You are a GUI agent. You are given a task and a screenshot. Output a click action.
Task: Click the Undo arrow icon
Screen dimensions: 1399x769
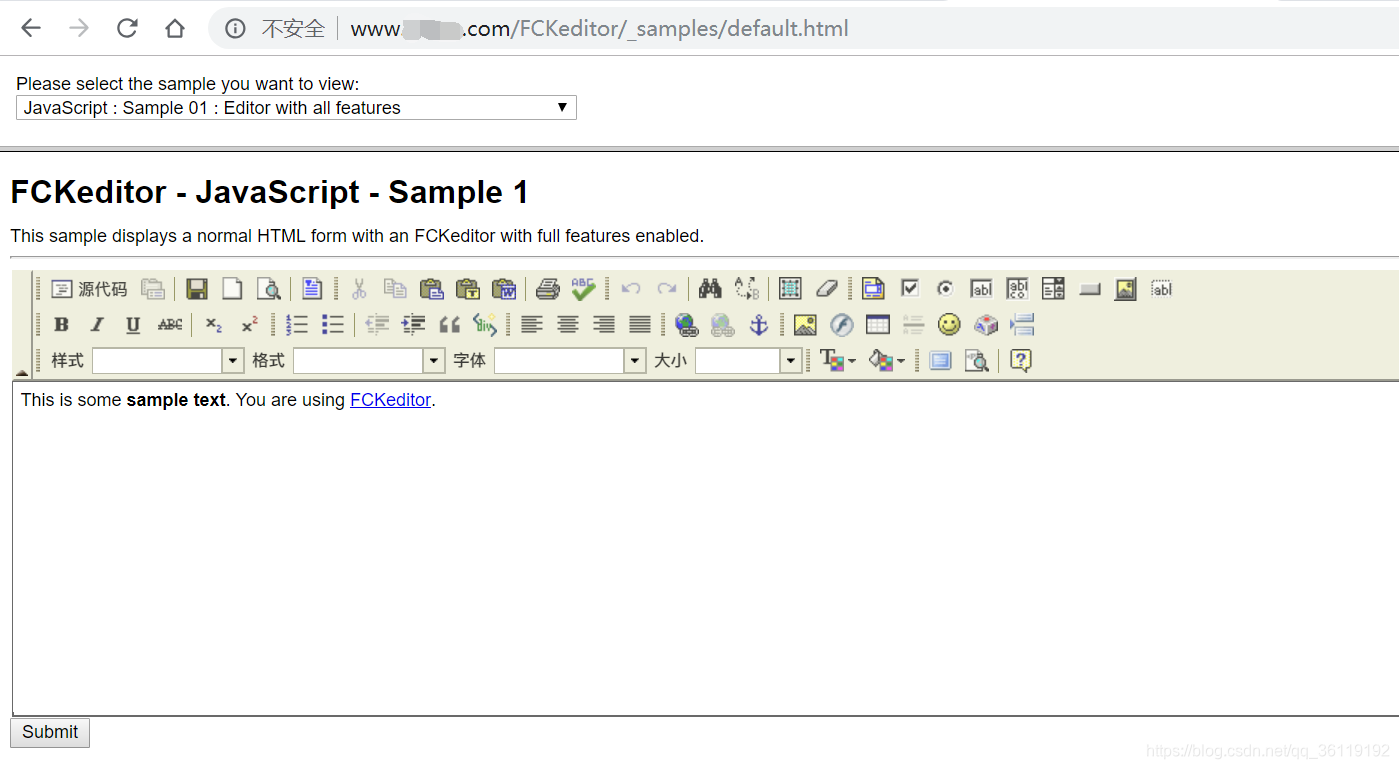point(630,289)
